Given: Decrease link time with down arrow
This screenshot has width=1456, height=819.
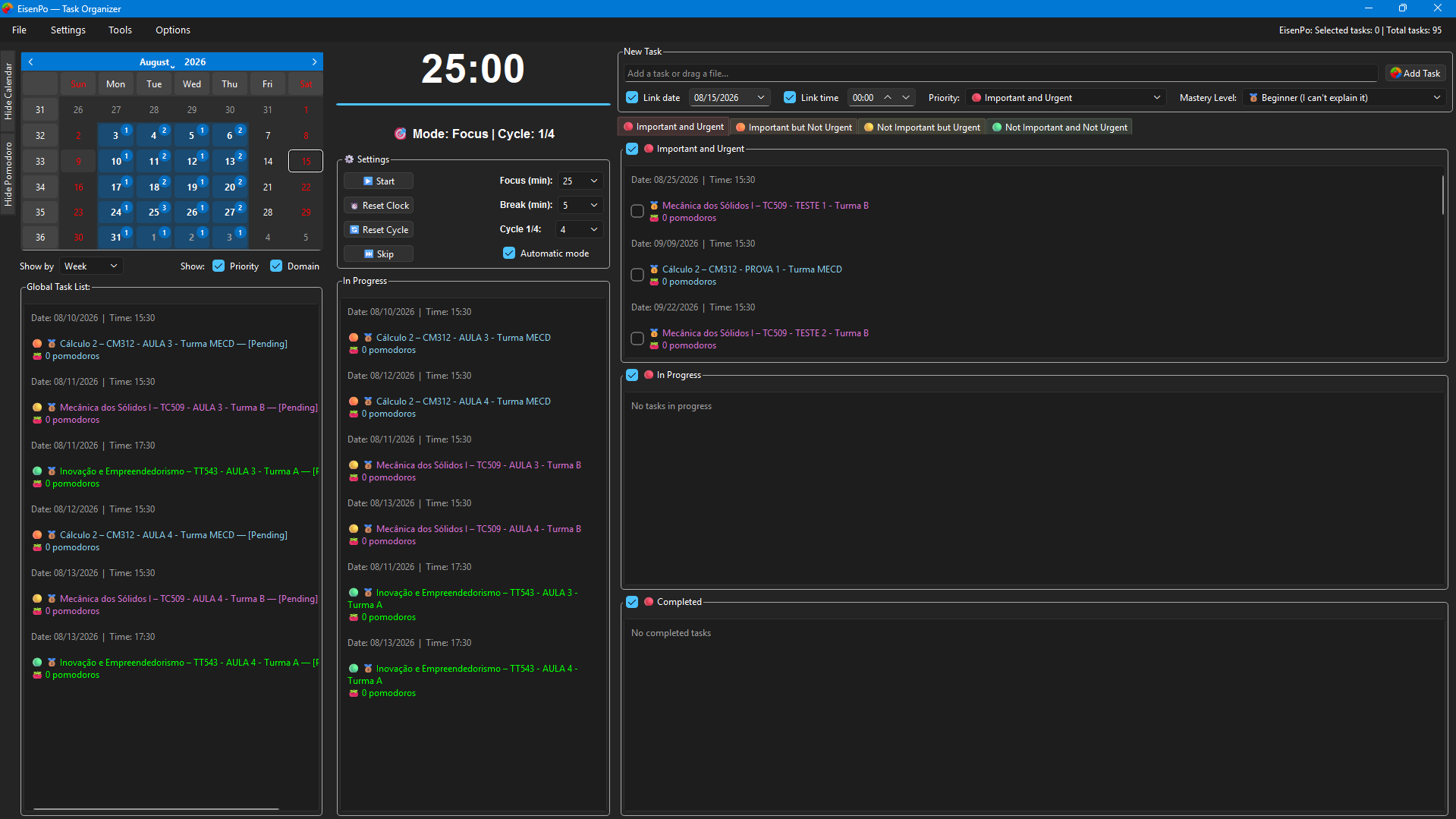Looking at the screenshot, I should click(x=905, y=97).
